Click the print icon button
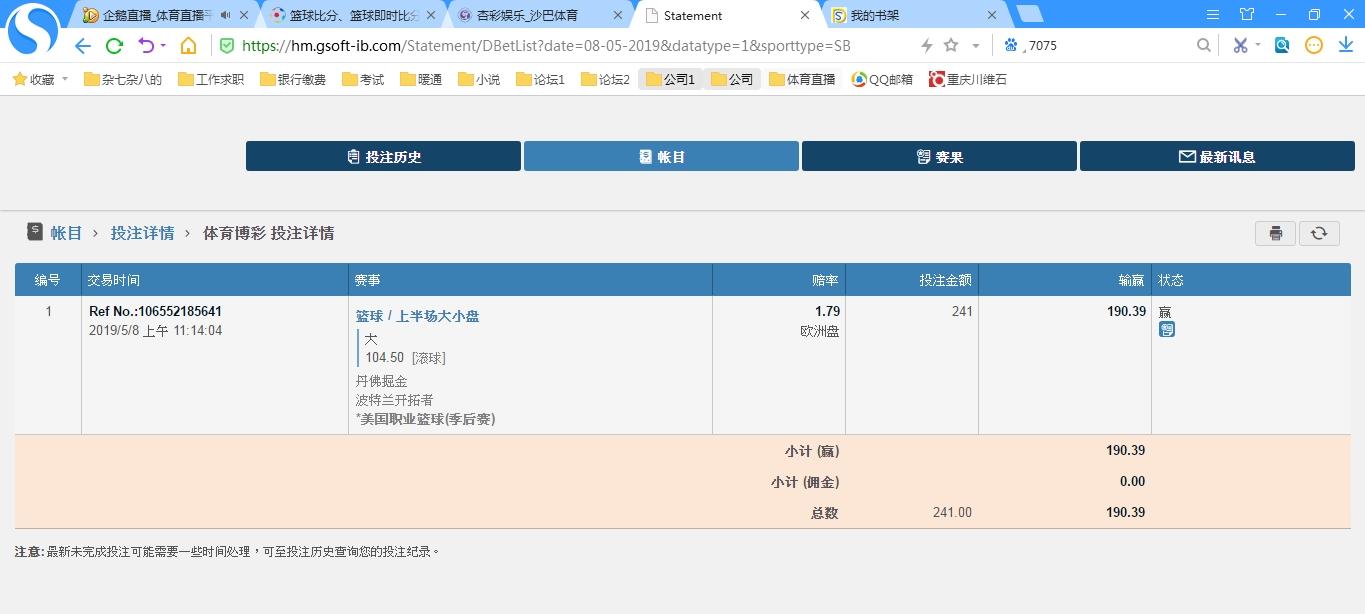Viewport: 1365px width, 614px height. click(1275, 233)
